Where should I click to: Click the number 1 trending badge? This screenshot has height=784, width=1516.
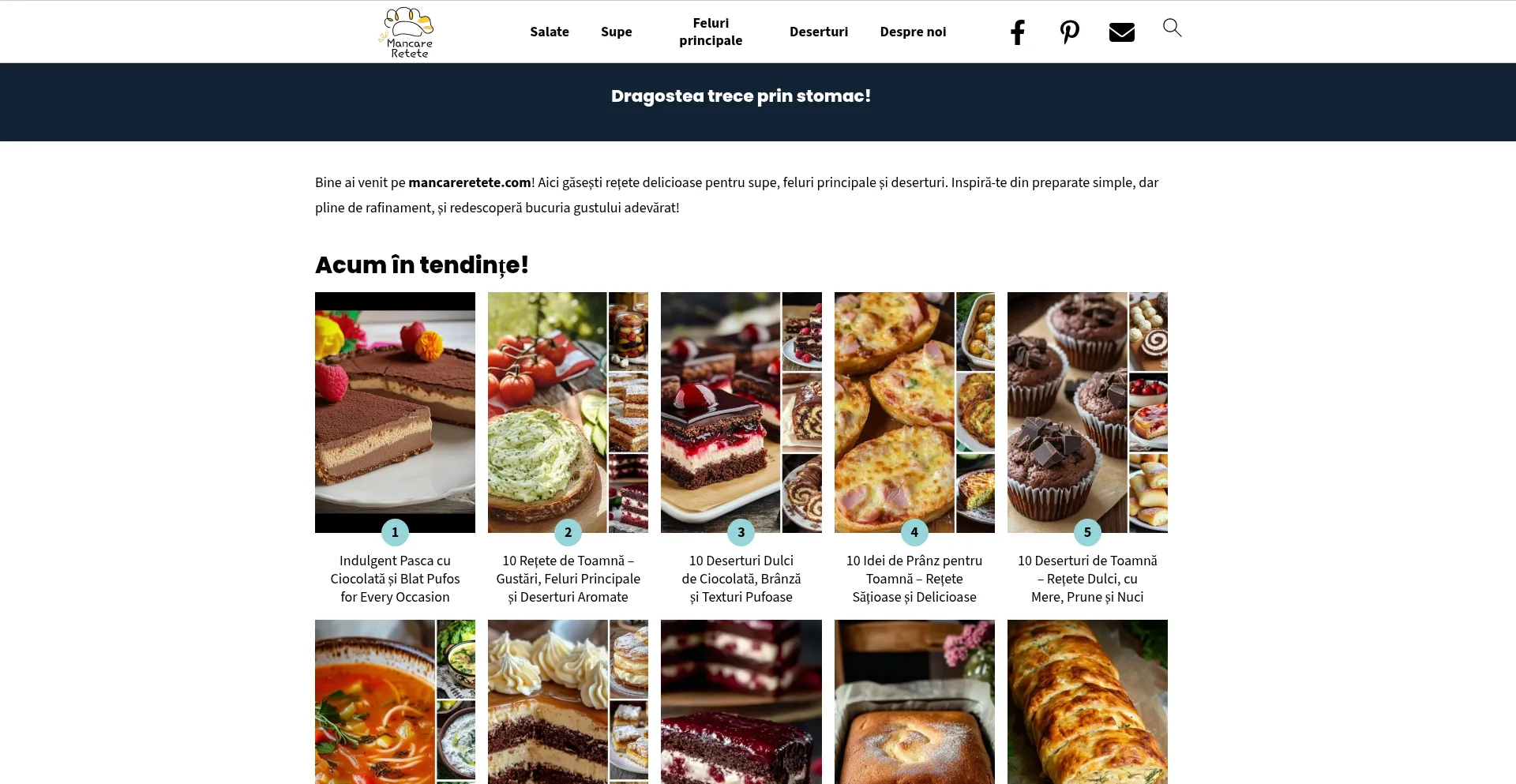pyautogui.click(x=395, y=532)
